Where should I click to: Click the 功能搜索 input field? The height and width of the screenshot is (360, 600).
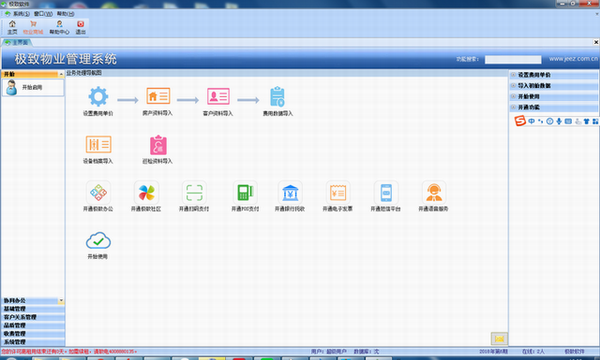(513, 59)
